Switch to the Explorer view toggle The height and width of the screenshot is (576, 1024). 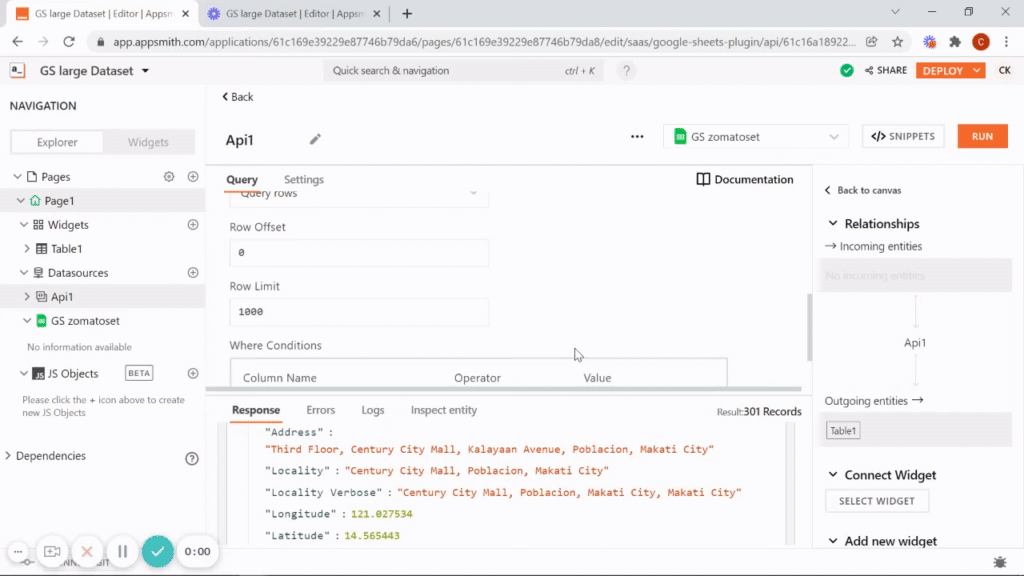point(57,142)
